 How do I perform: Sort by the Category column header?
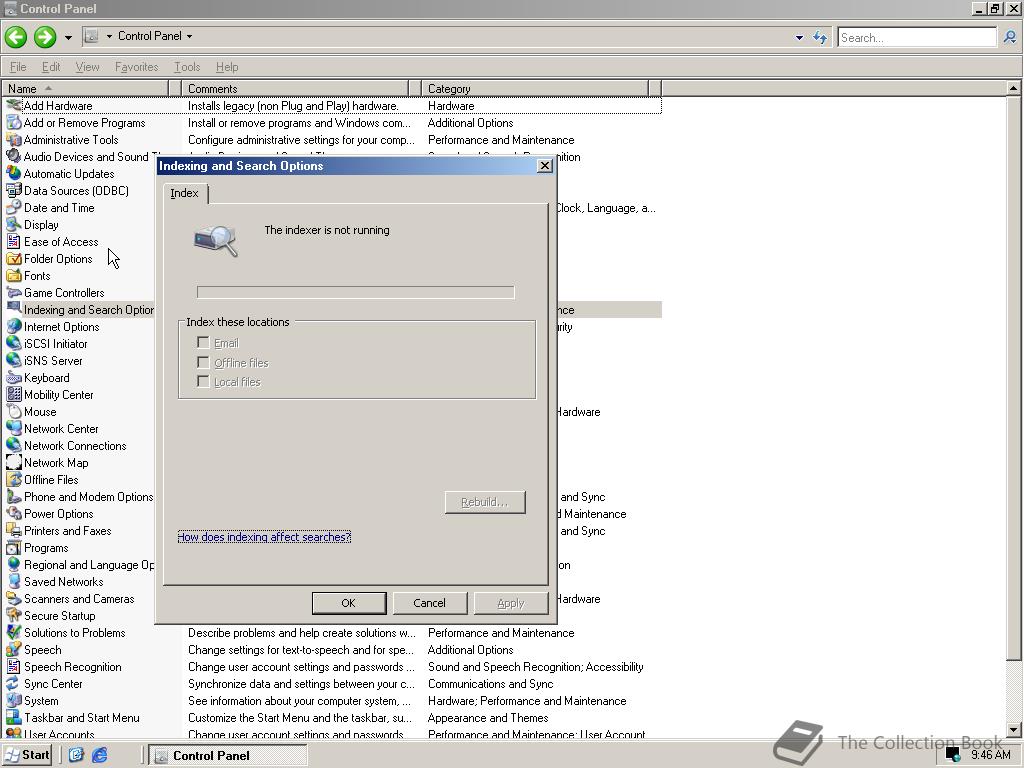point(535,88)
